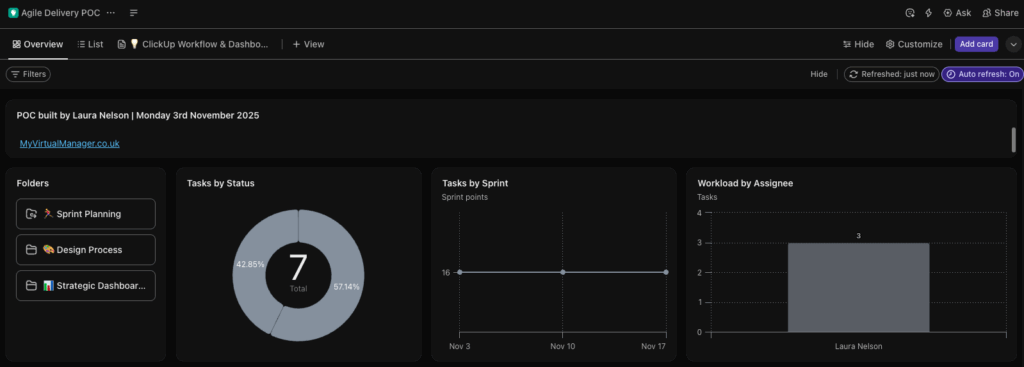Open the MyVirtualManager.co.uk link
Screen dimensions: 1024x367
tap(69, 143)
